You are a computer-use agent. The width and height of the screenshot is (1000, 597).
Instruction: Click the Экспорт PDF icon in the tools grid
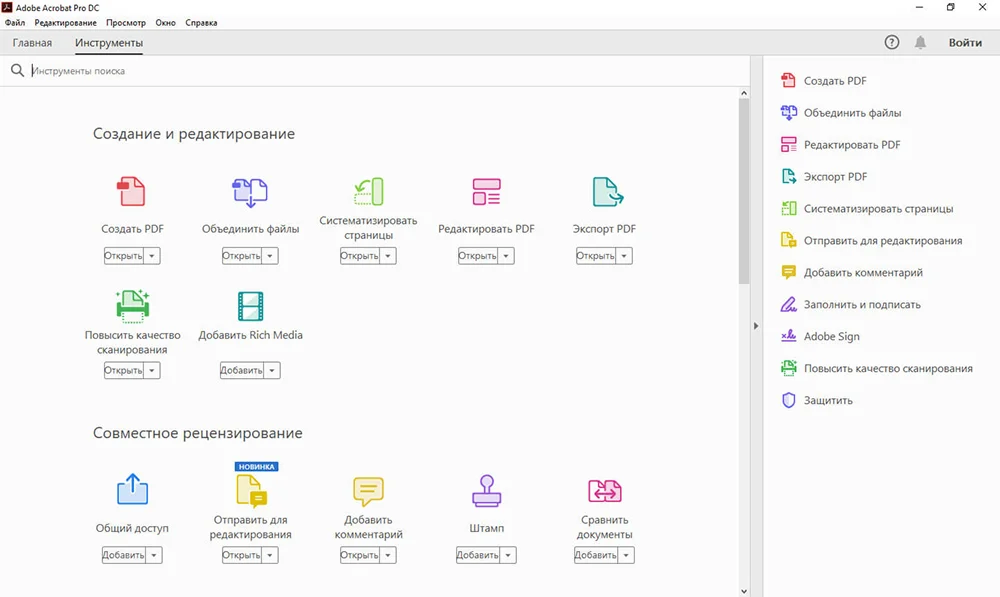coord(605,192)
